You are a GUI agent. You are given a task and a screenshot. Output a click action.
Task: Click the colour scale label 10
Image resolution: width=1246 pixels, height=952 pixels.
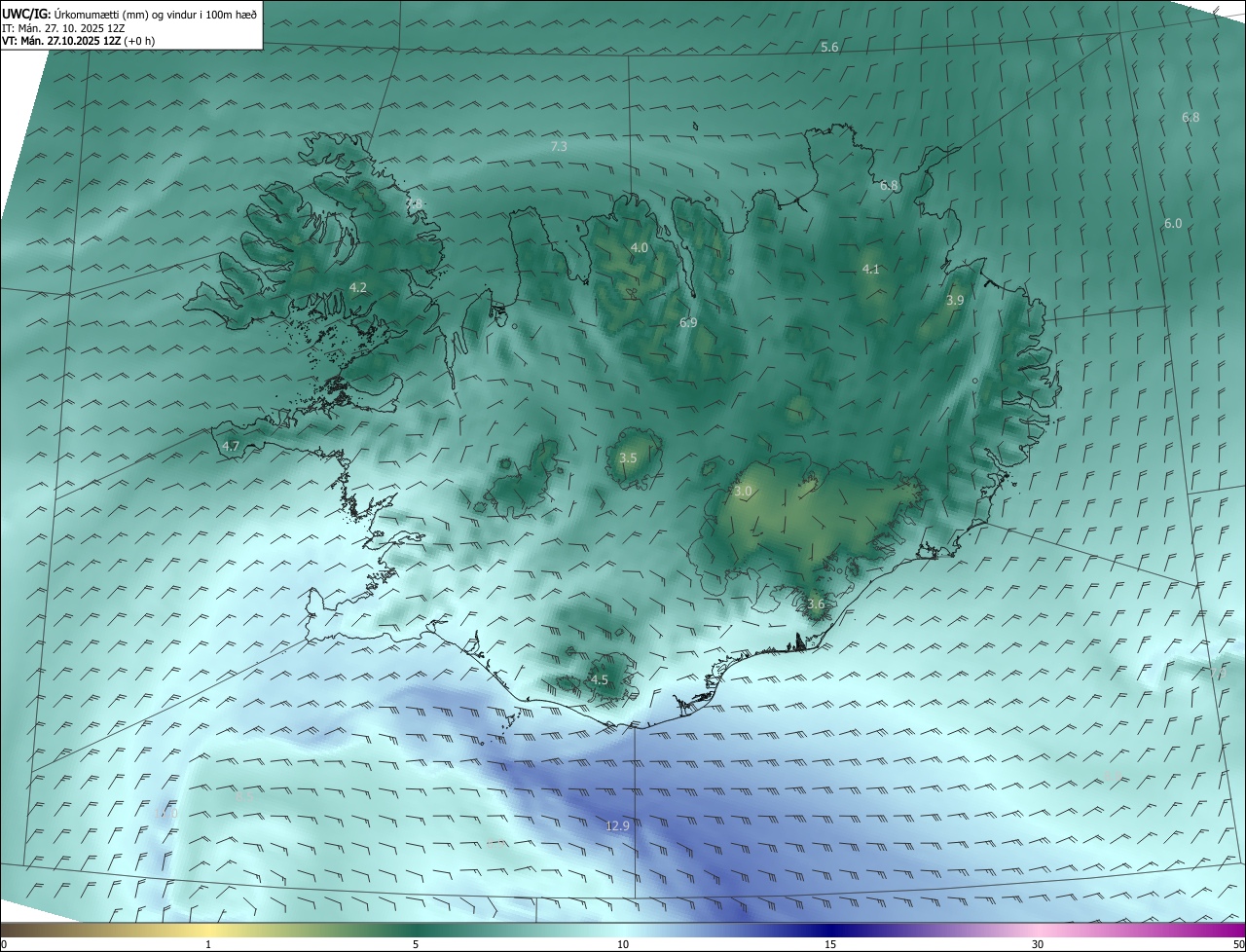[623, 944]
